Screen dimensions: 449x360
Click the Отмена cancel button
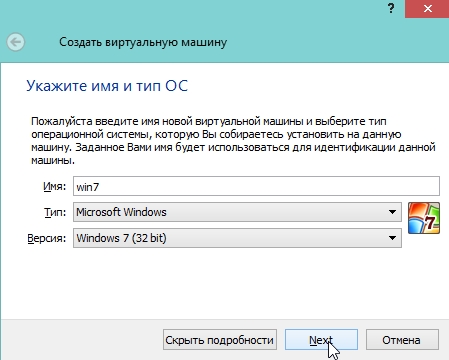pyautogui.click(x=402, y=340)
